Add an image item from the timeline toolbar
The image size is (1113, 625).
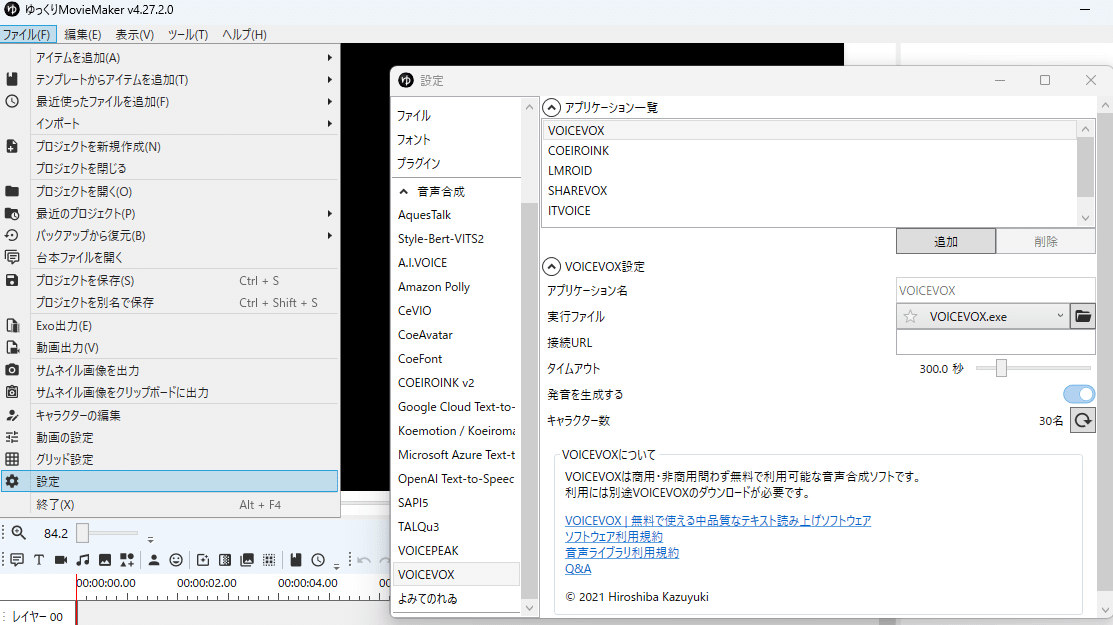(x=105, y=560)
